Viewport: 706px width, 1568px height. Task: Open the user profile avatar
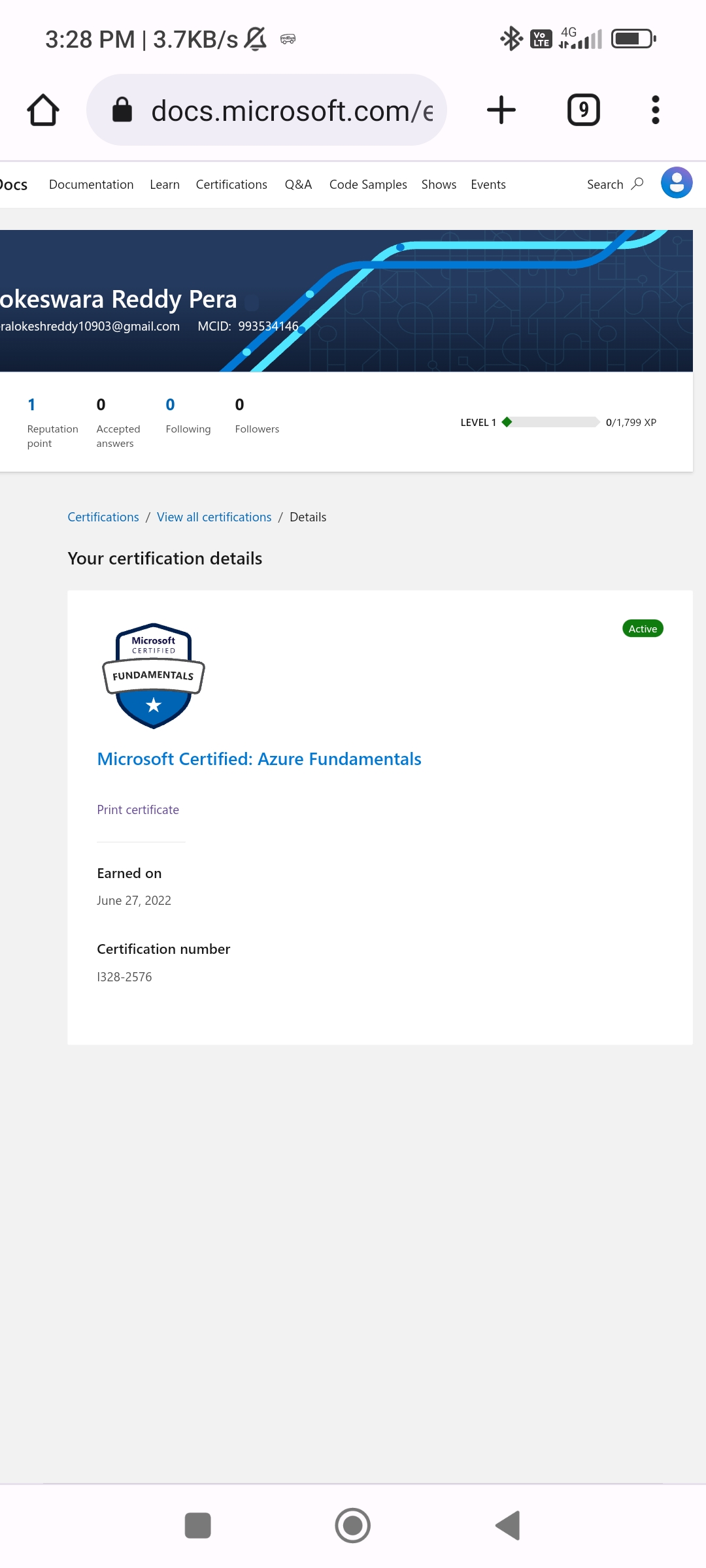677,183
